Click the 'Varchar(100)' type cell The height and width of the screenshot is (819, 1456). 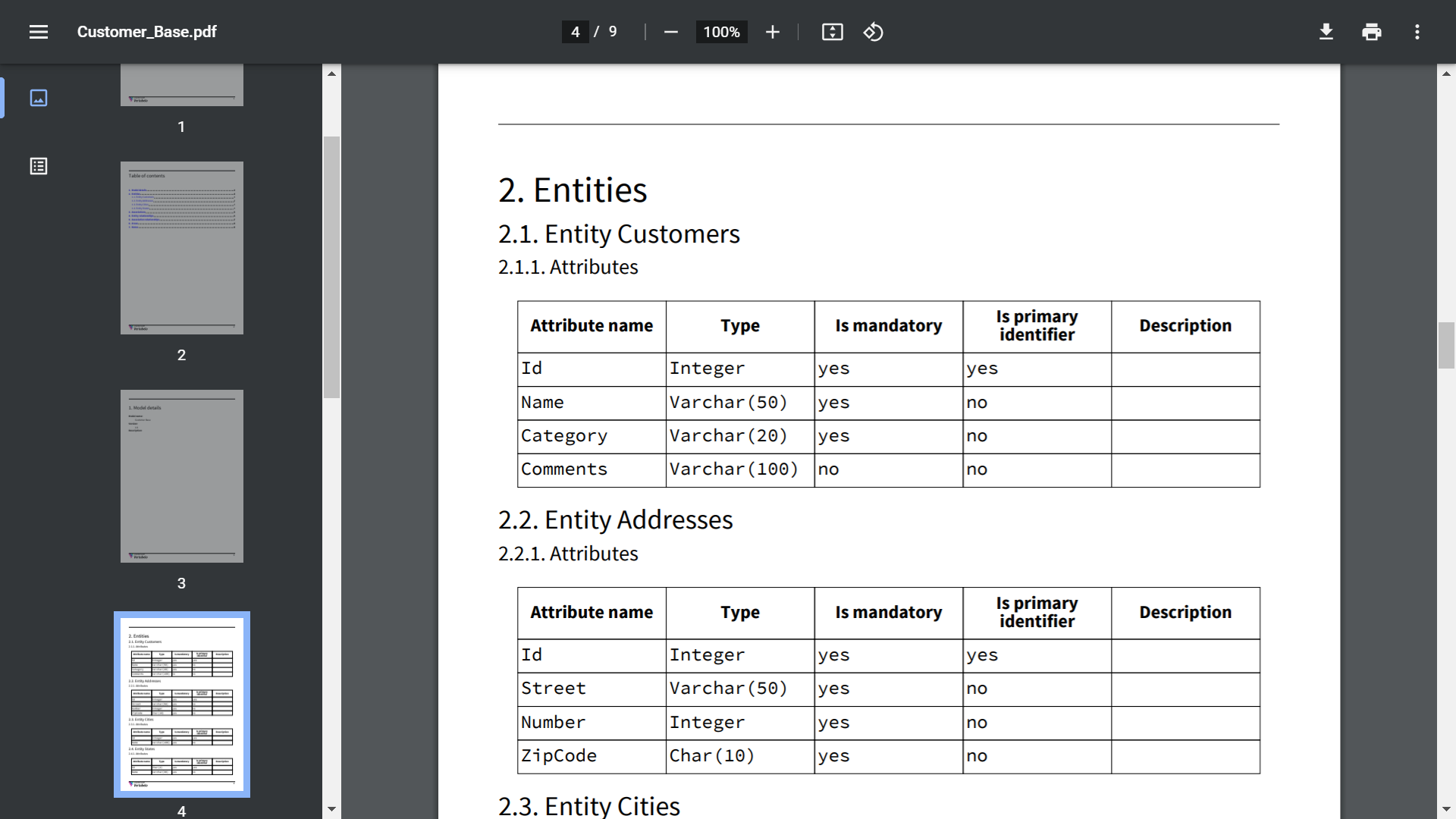click(x=740, y=469)
